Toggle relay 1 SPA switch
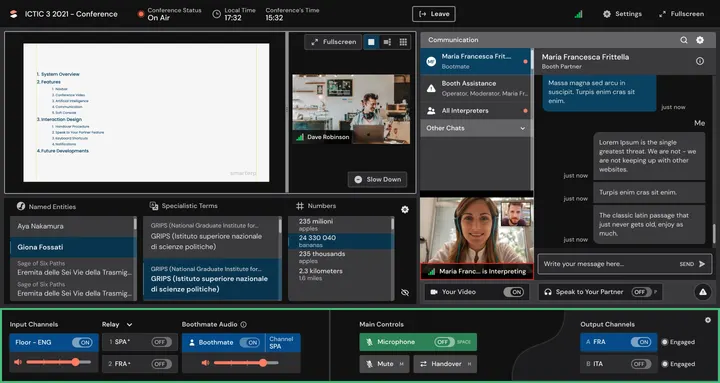Viewport: 720px width, 383px height. coord(162,342)
